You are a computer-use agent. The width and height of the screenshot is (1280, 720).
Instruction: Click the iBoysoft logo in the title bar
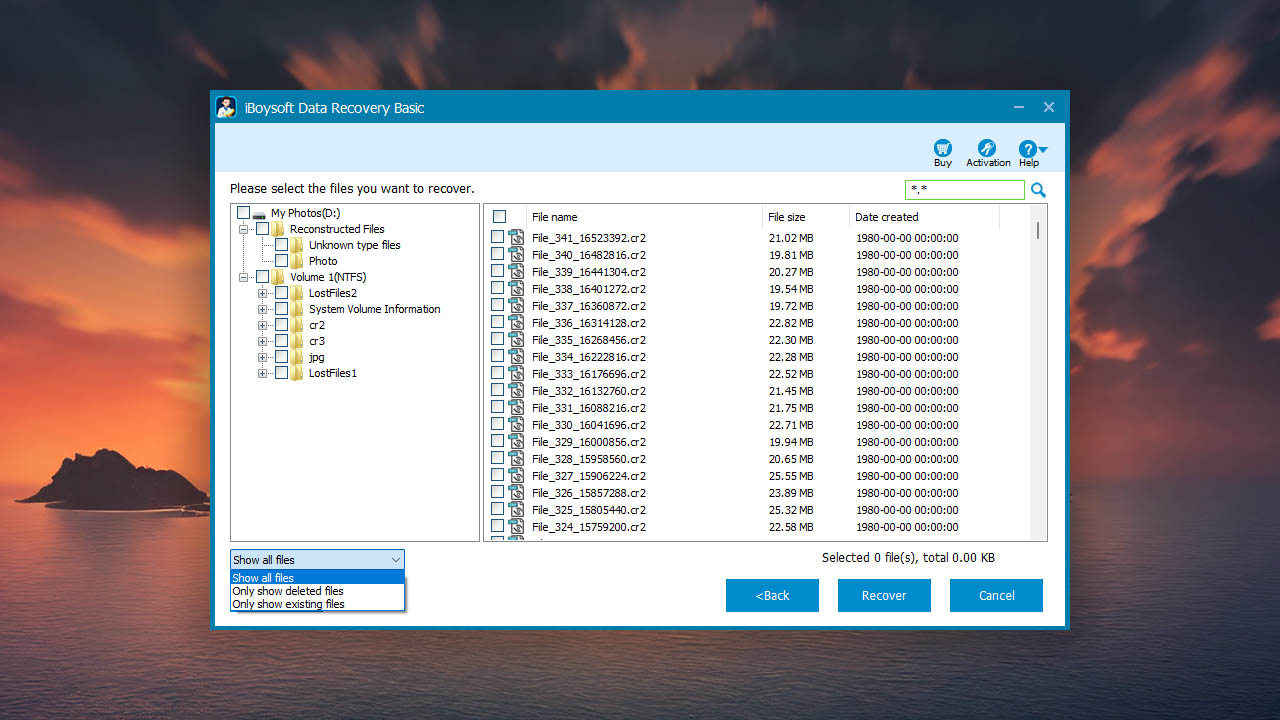pos(226,107)
